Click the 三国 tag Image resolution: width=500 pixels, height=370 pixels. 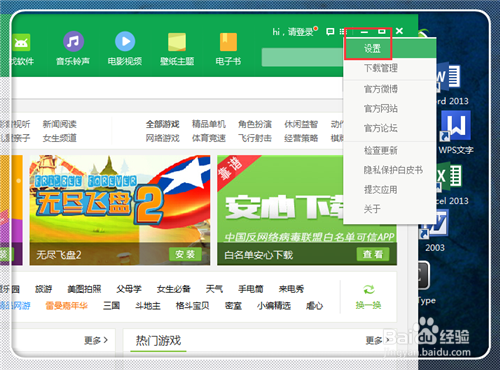[111, 306]
